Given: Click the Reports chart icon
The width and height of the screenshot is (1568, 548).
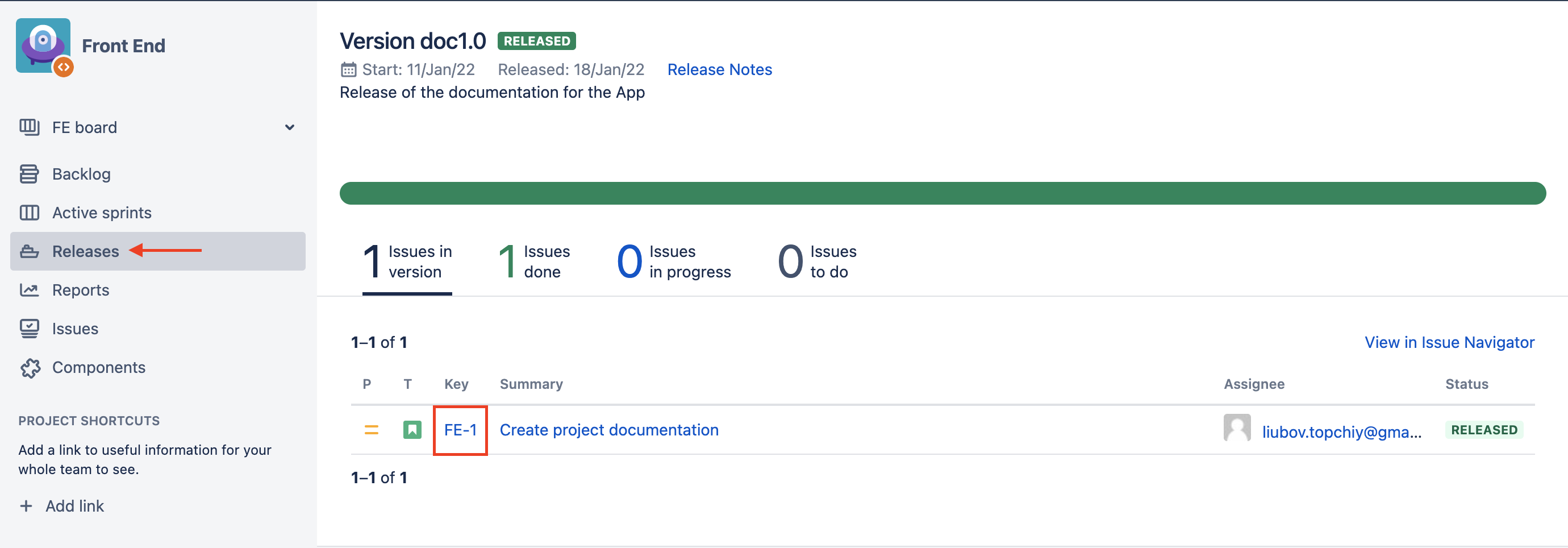Looking at the screenshot, I should [x=29, y=290].
